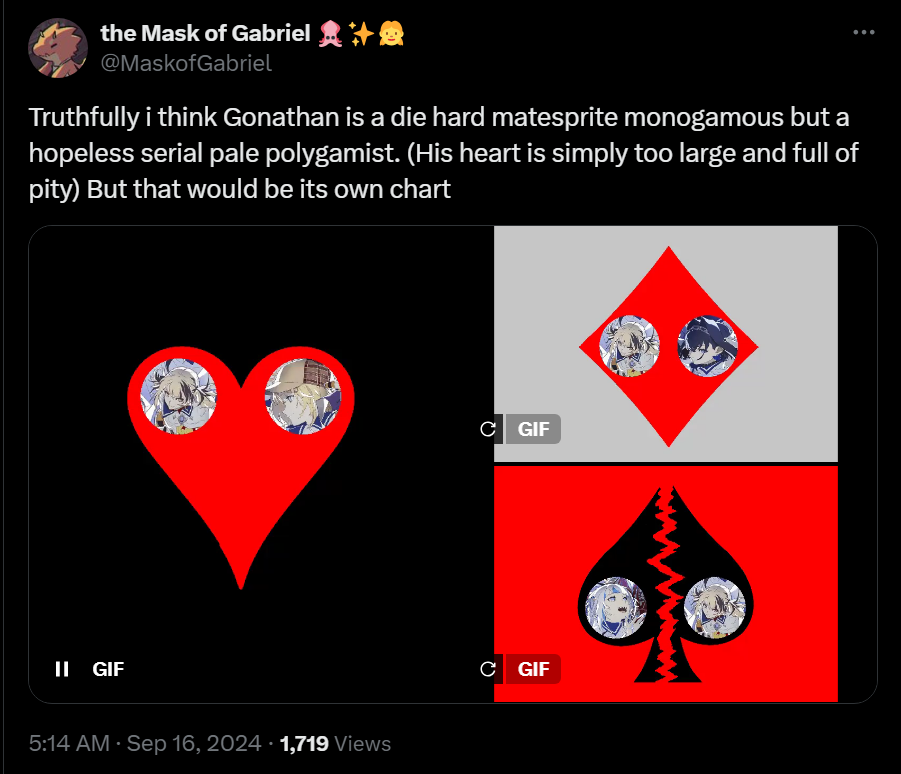Click the GIF badge on diamond image
The height and width of the screenshot is (774, 901).
coord(533,429)
